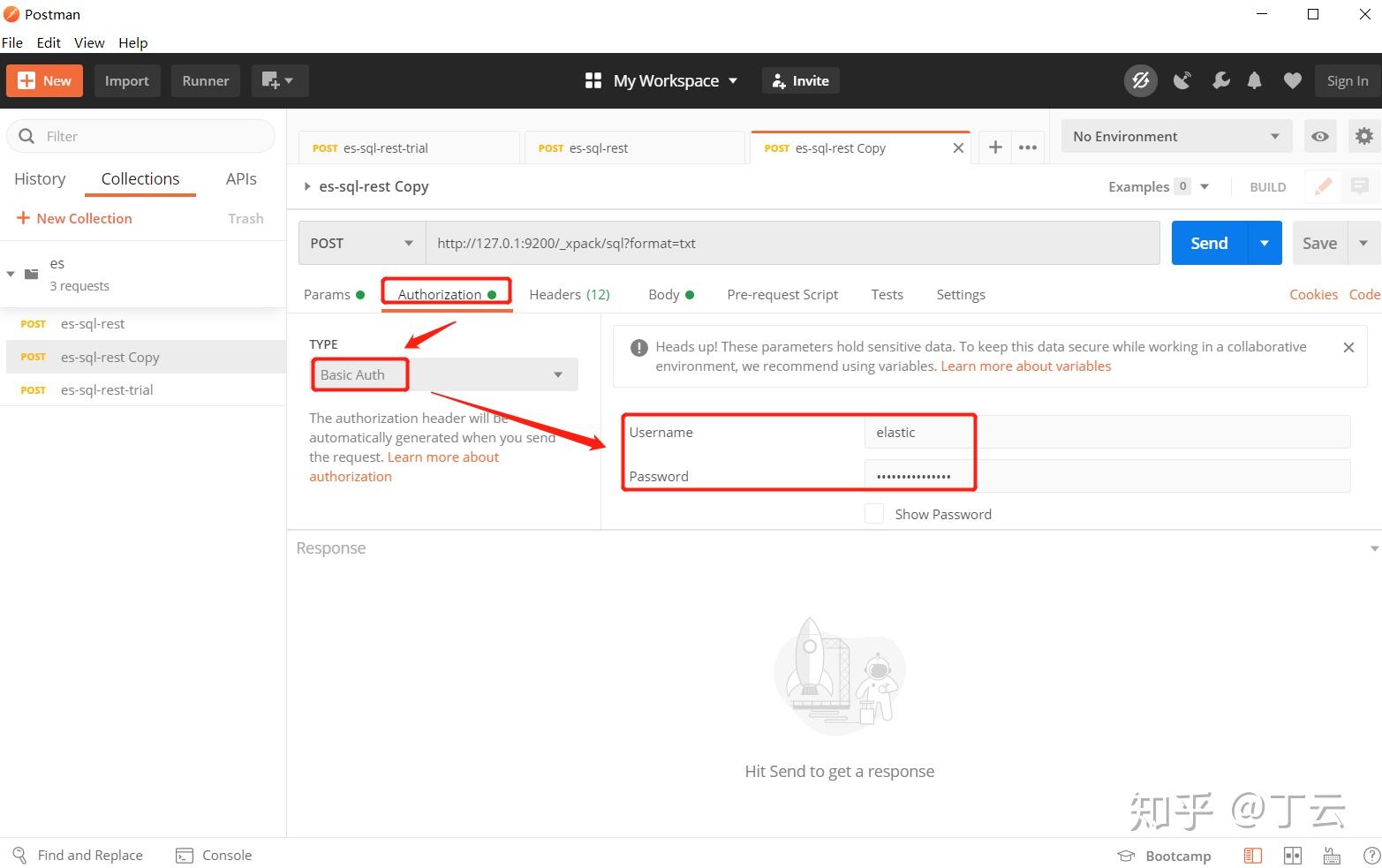
Task: Enable the Show Password checkbox
Action: click(873, 513)
